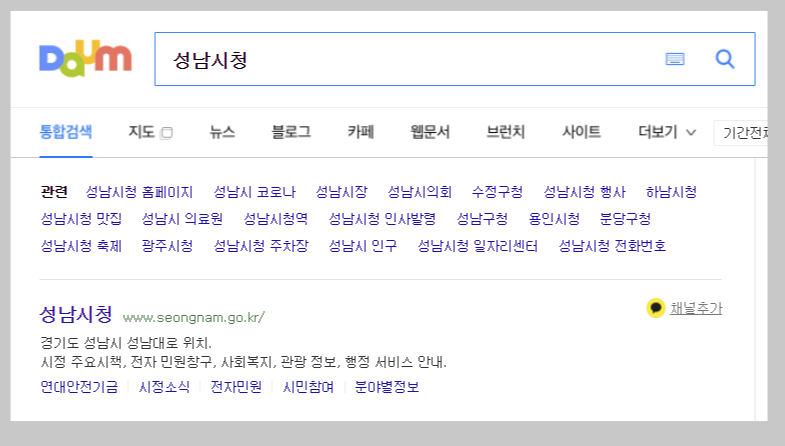
Task: Open the 성남시청 site result title
Action: pos(76,314)
